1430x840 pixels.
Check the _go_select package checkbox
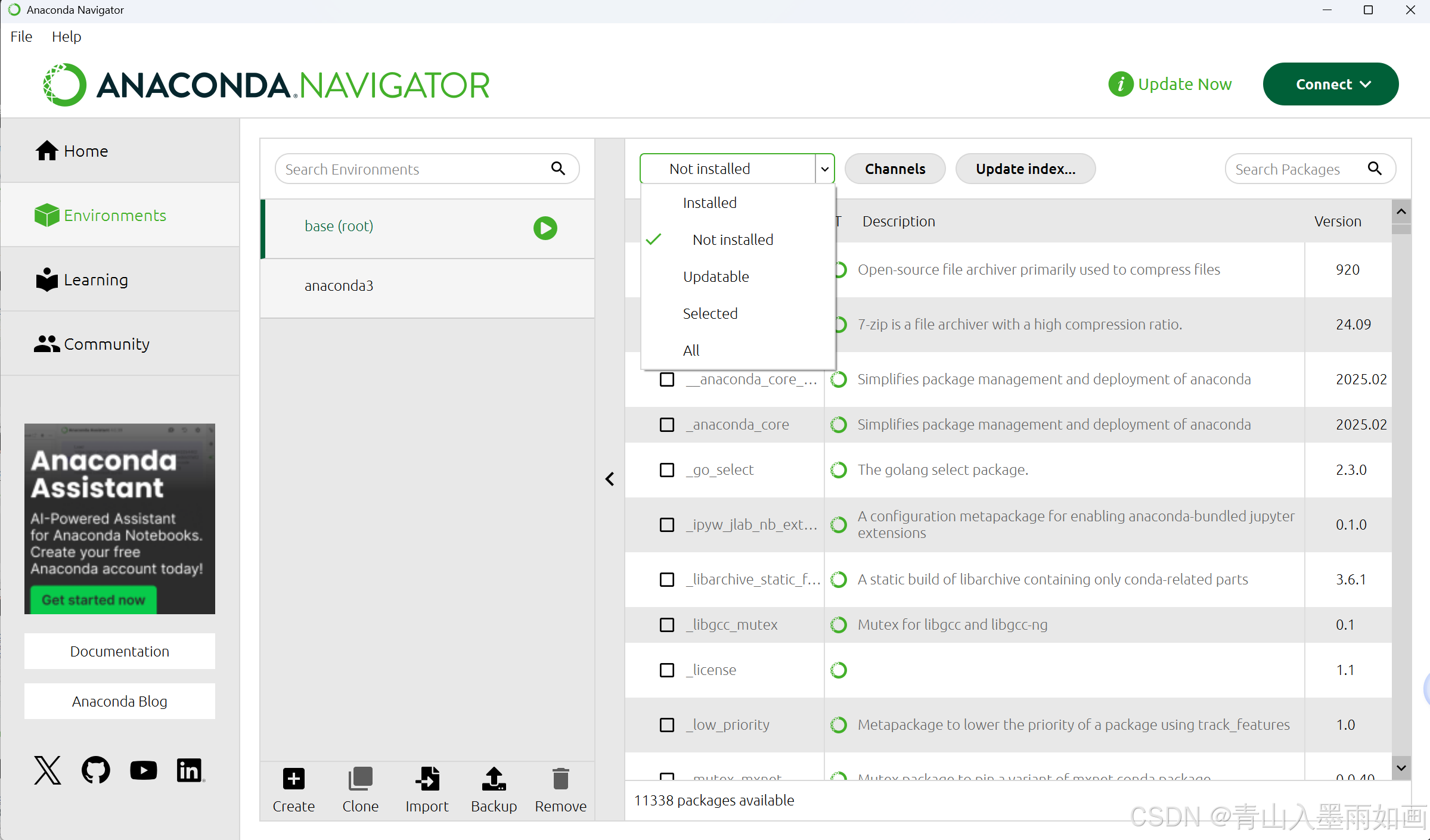pos(667,470)
